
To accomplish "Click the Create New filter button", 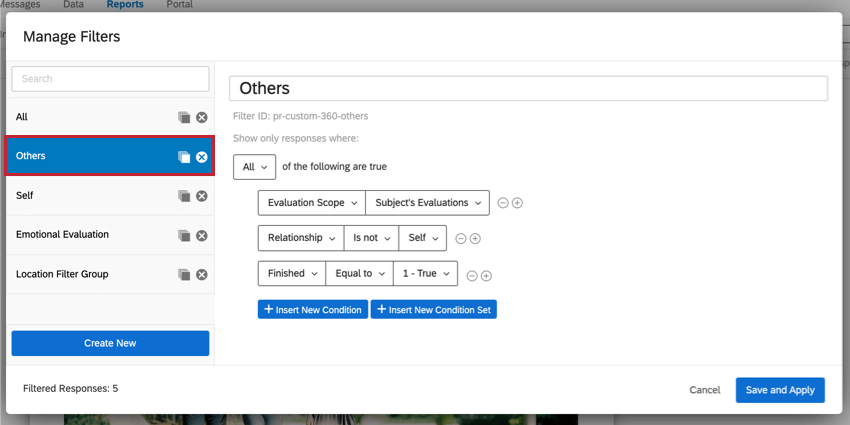I will 110,343.
